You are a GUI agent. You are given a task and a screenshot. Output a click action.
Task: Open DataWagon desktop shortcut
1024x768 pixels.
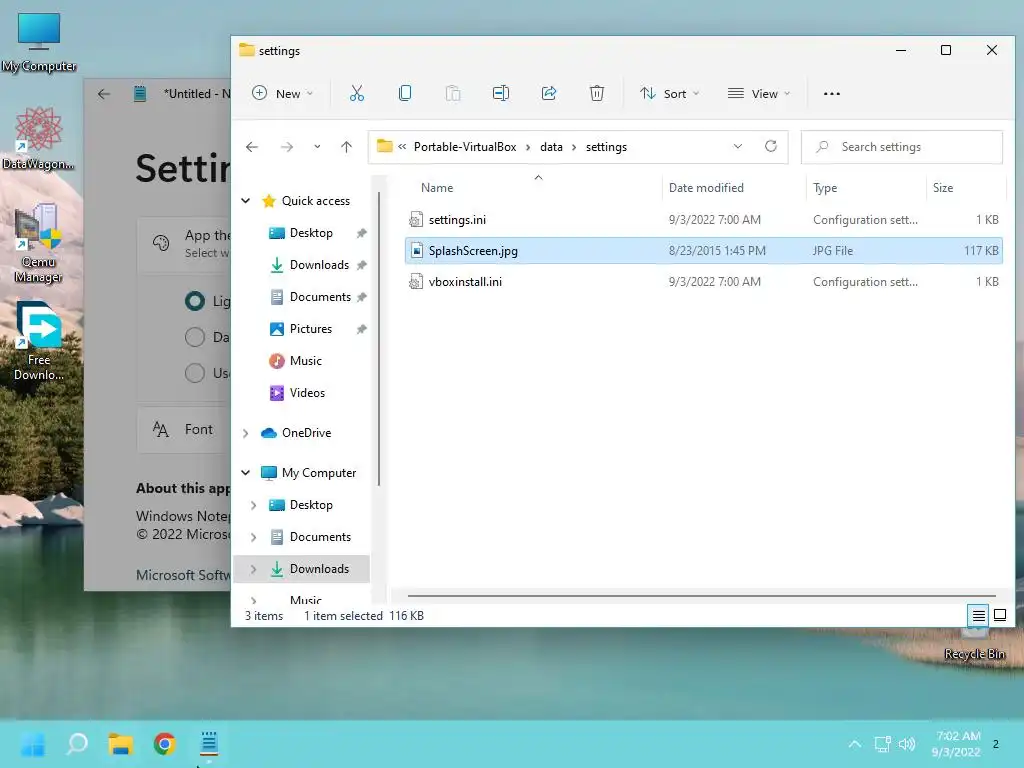click(38, 139)
